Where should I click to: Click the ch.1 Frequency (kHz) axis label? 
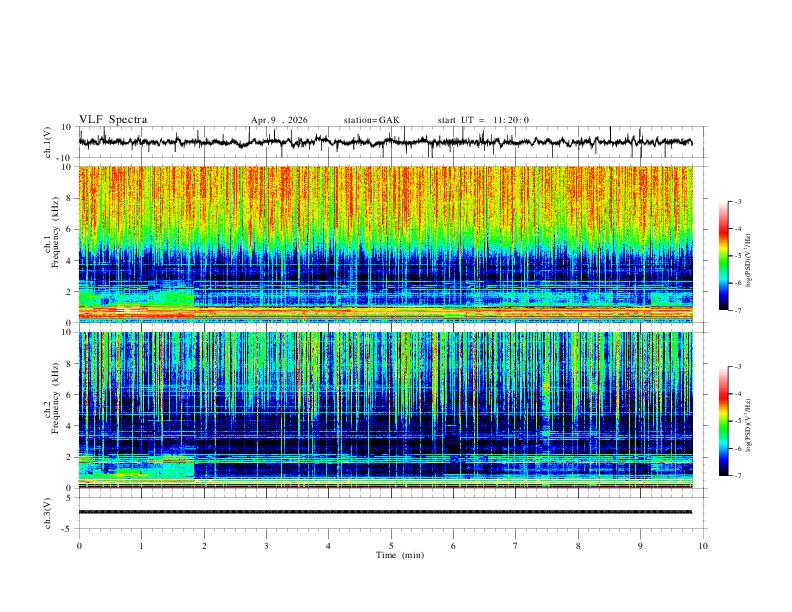52,231
